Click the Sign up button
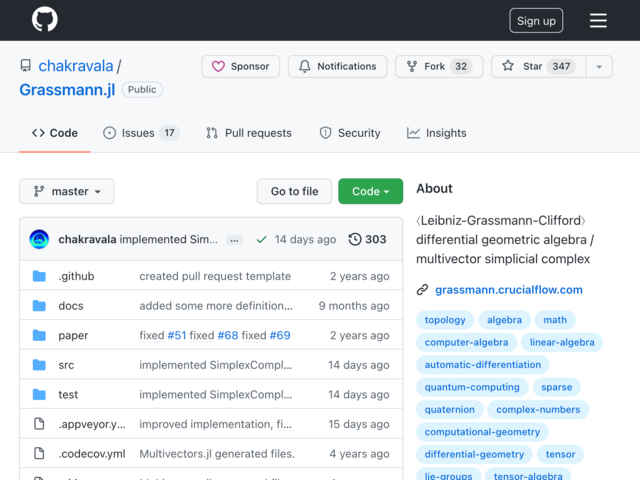640x480 pixels. [x=536, y=20]
